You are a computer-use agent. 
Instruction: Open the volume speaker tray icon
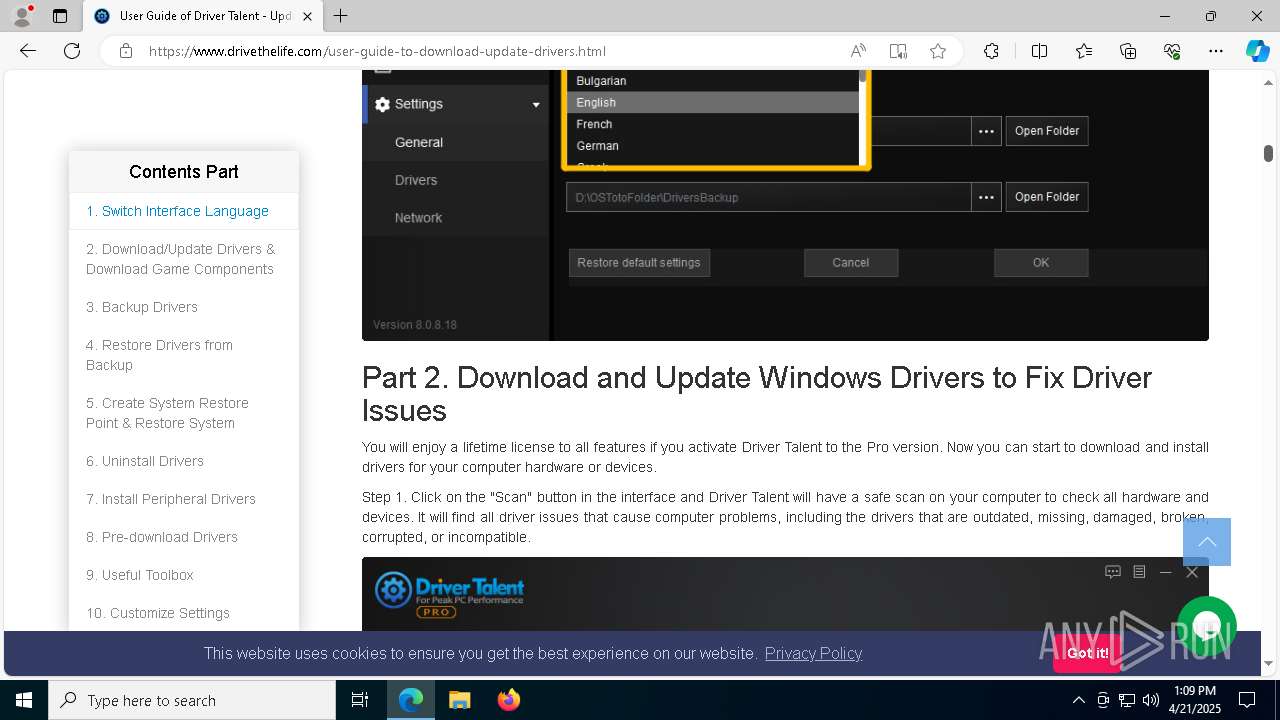coord(1151,700)
